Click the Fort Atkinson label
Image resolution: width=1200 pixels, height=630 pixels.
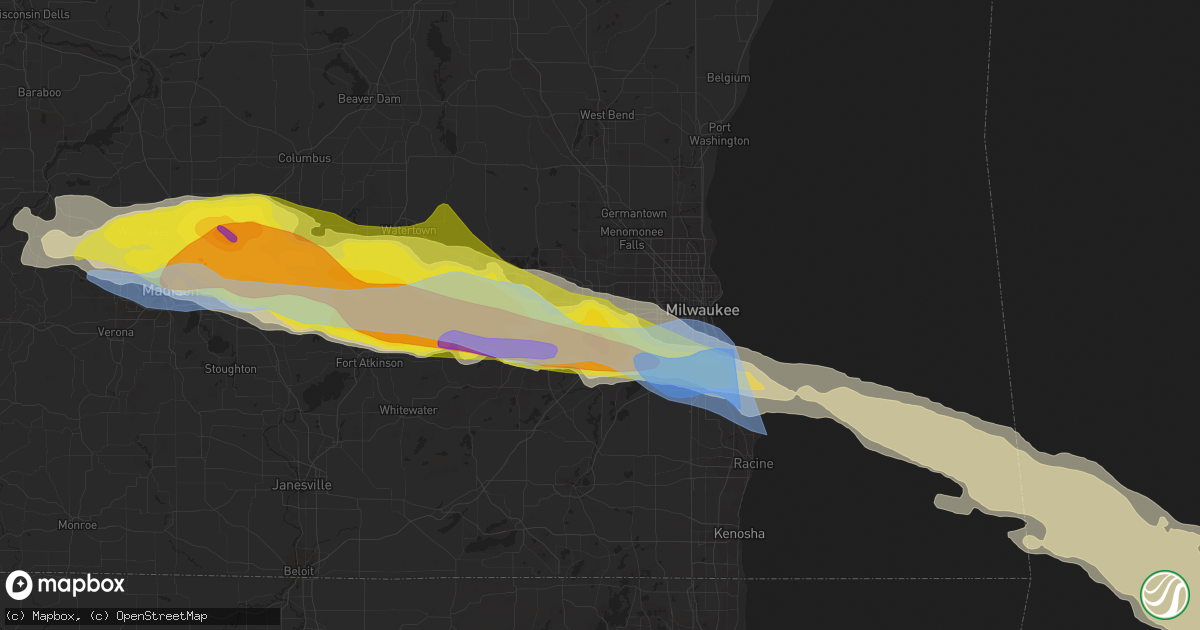369,363
